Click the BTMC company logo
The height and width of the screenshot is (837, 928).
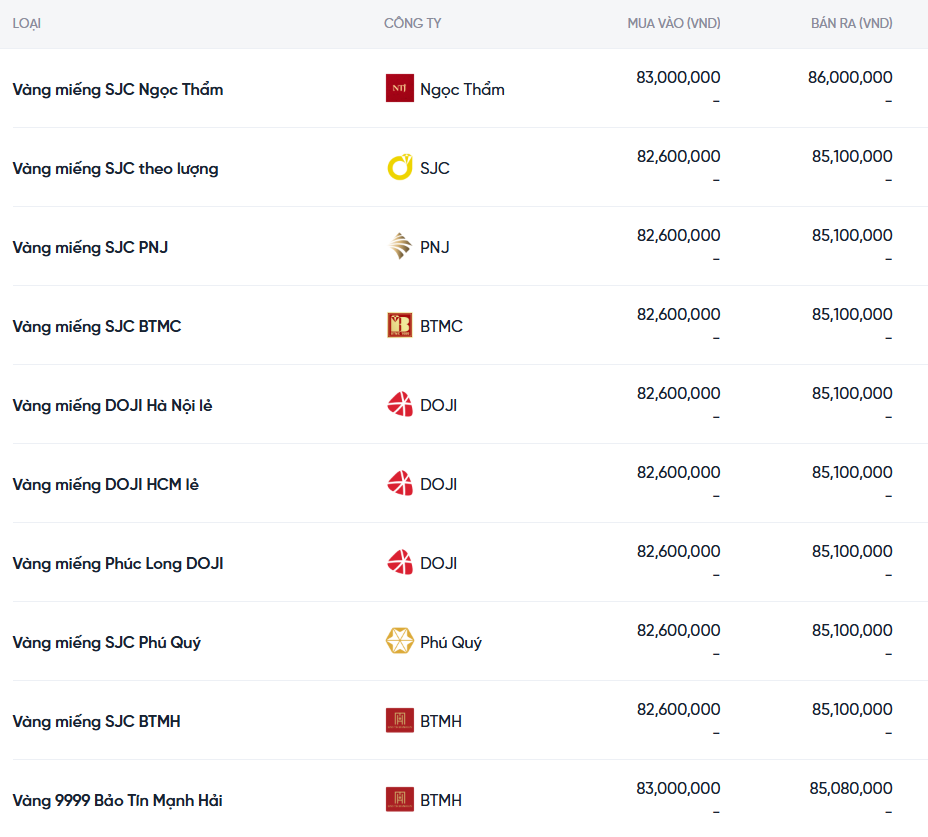(x=399, y=326)
